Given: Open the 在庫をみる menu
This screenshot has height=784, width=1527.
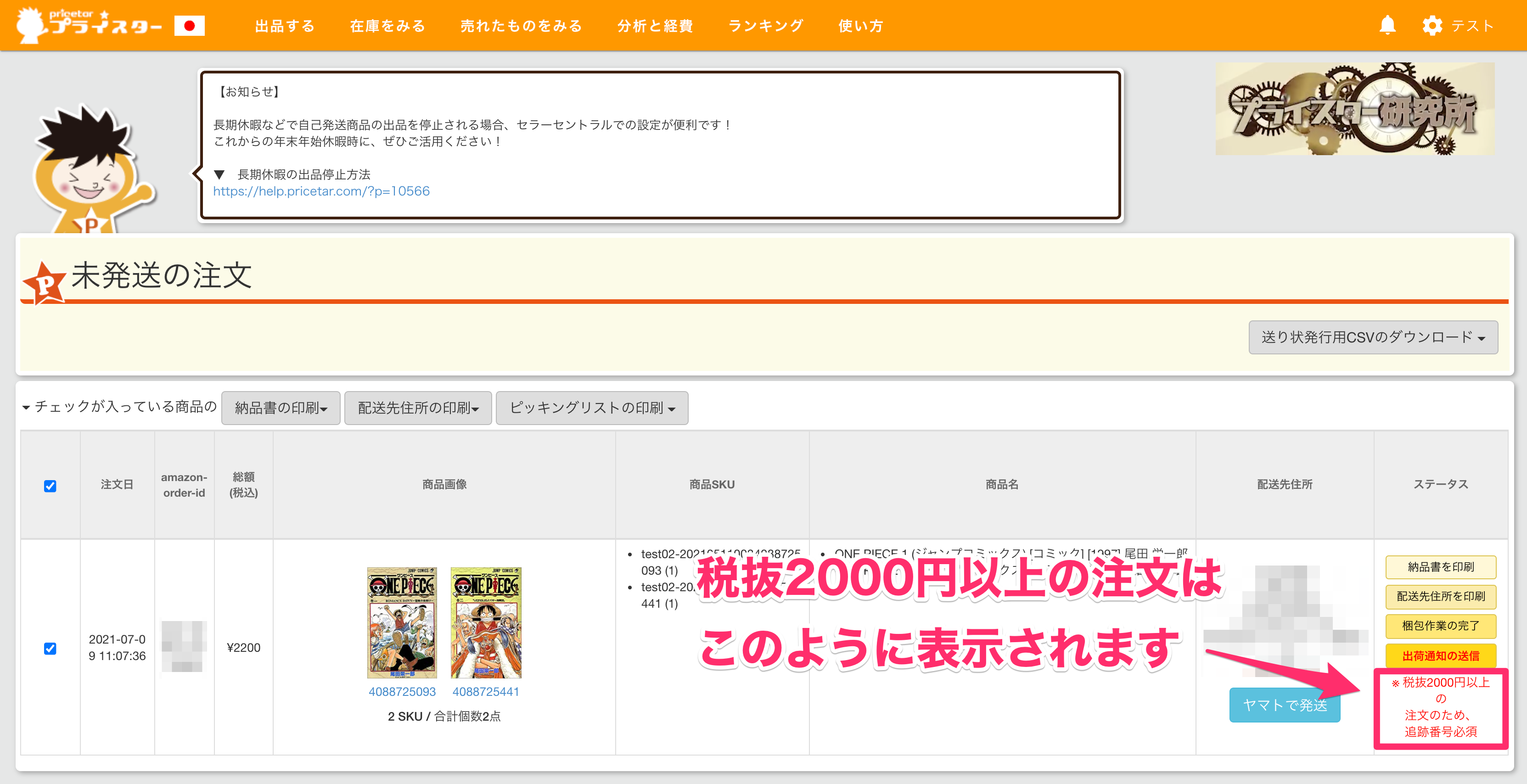Looking at the screenshot, I should tap(387, 26).
